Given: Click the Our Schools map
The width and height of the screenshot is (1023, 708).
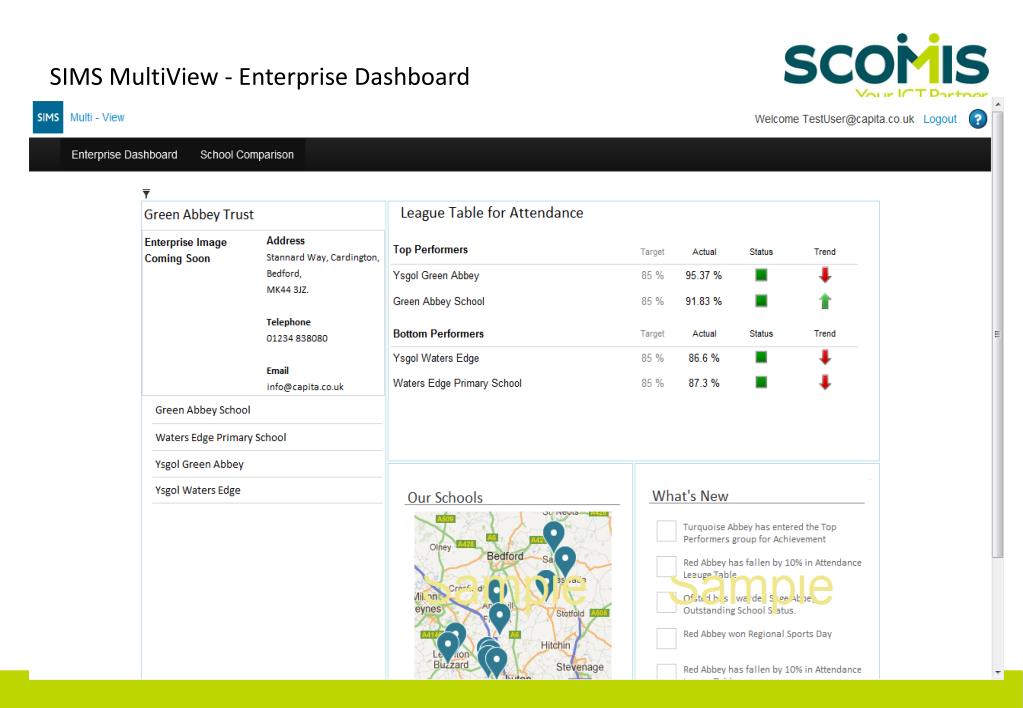Looking at the screenshot, I should click(x=513, y=595).
